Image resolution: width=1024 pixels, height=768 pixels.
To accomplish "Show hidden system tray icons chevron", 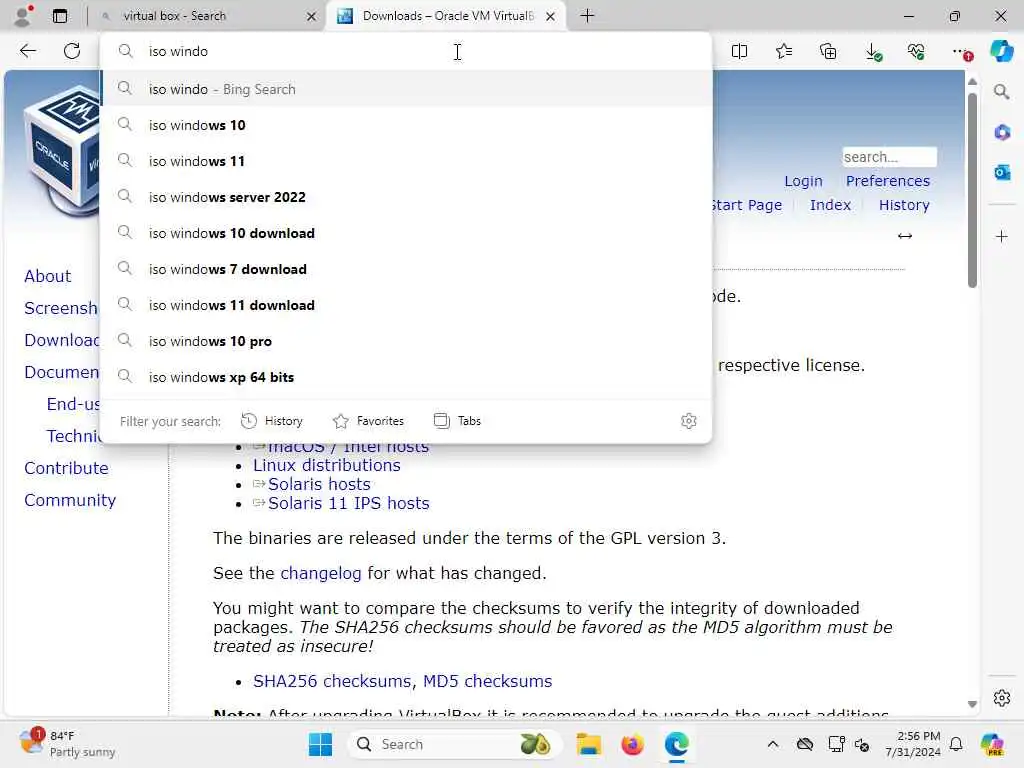I will click(773, 744).
